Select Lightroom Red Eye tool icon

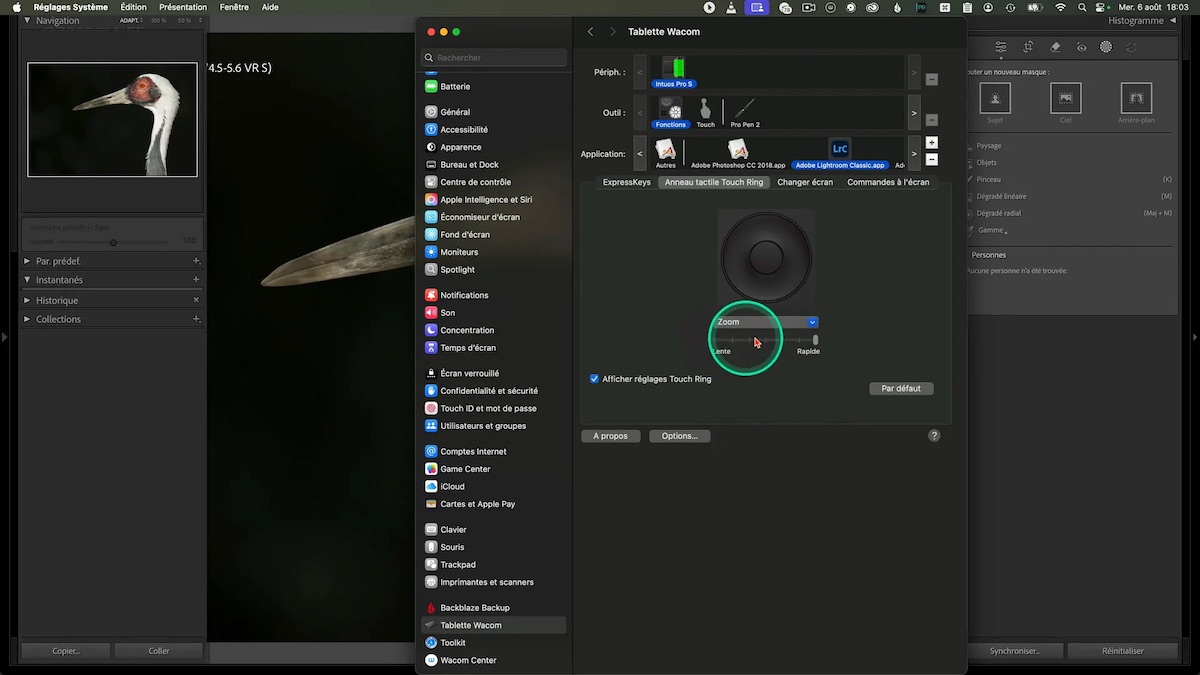coord(1081,47)
